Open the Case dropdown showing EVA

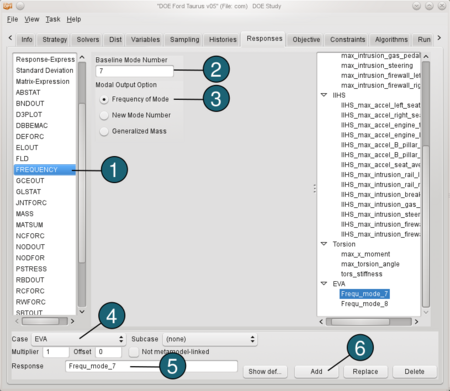(x=79, y=339)
